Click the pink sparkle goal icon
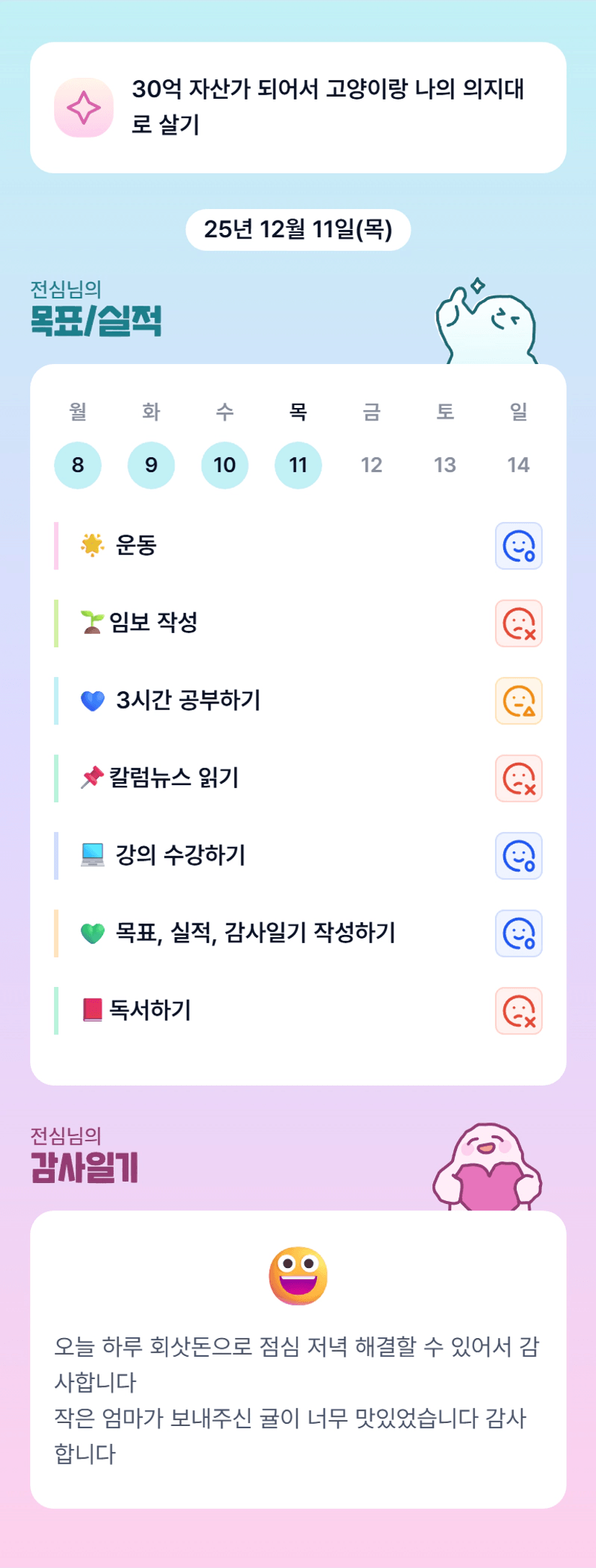596x1568 pixels. pyautogui.click(x=84, y=108)
